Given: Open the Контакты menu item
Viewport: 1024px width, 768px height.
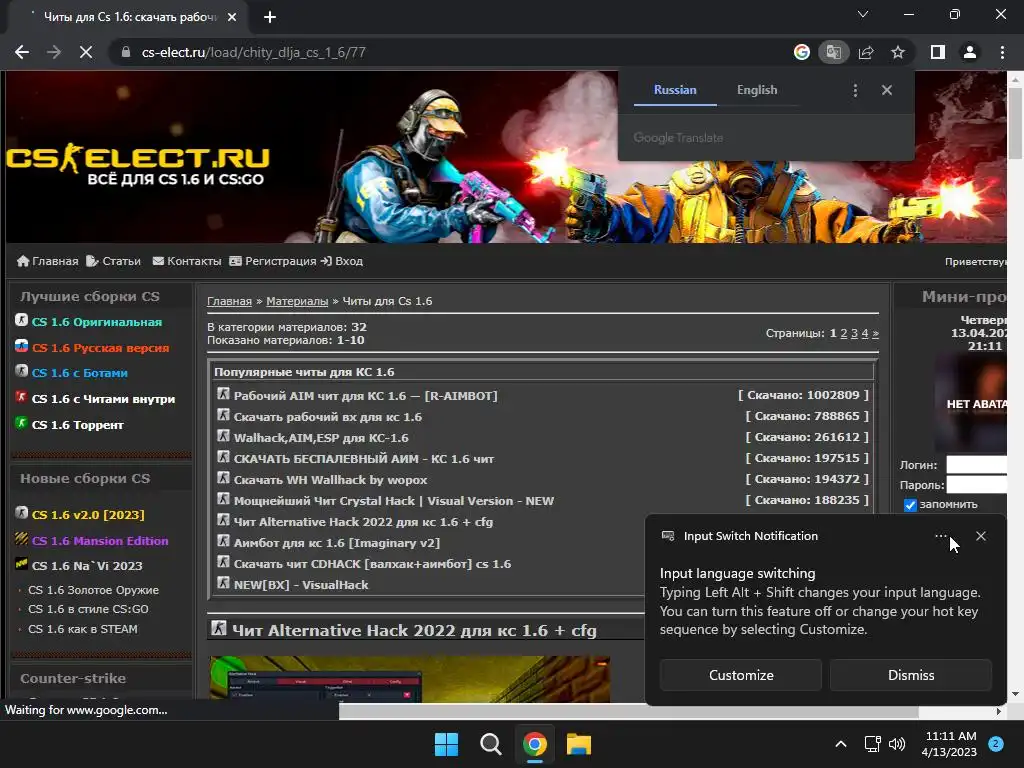Looking at the screenshot, I should point(187,261).
